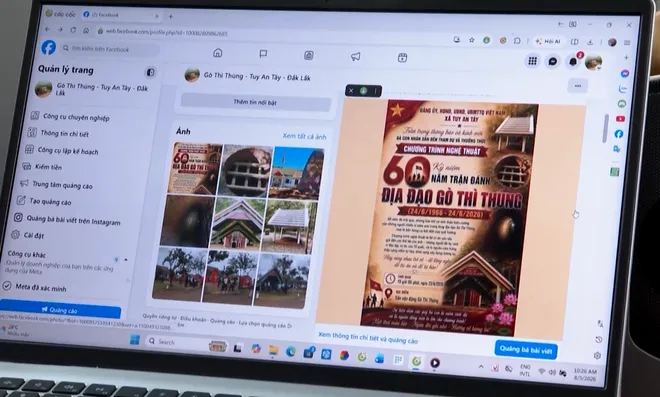Open the account profile picture menu

(593, 63)
